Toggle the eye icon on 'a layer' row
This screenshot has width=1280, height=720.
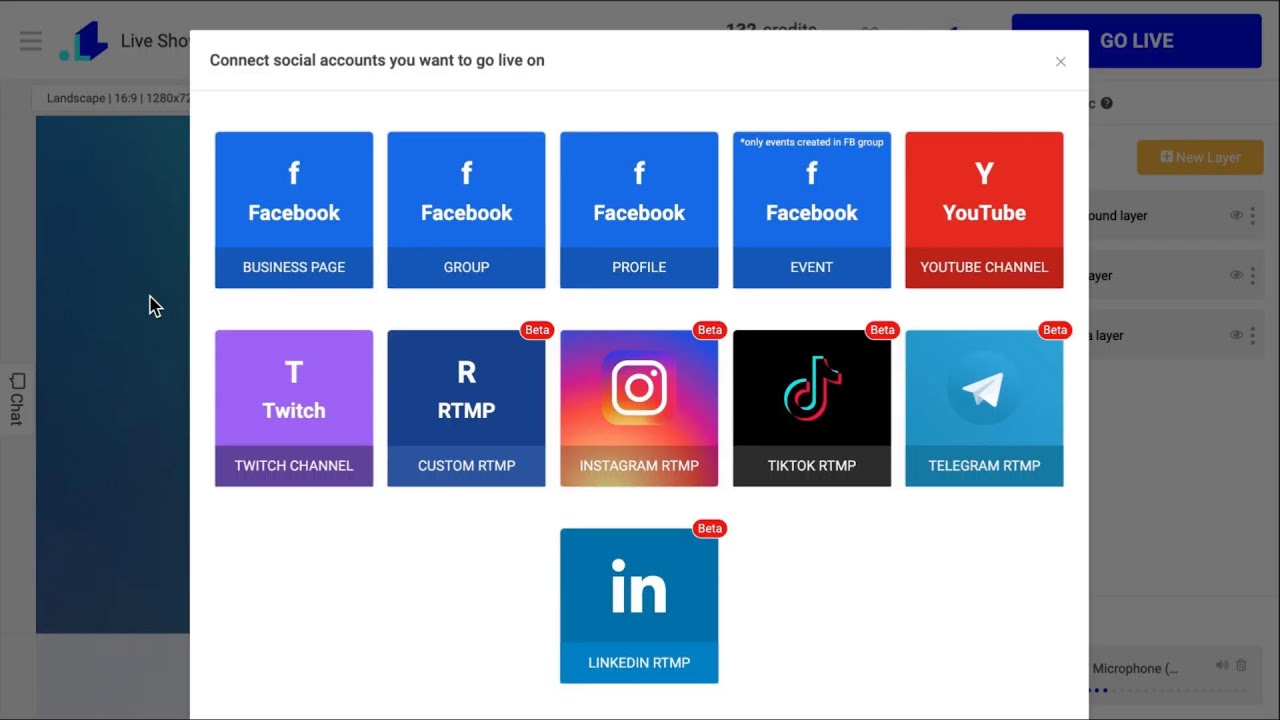pyautogui.click(x=1236, y=335)
